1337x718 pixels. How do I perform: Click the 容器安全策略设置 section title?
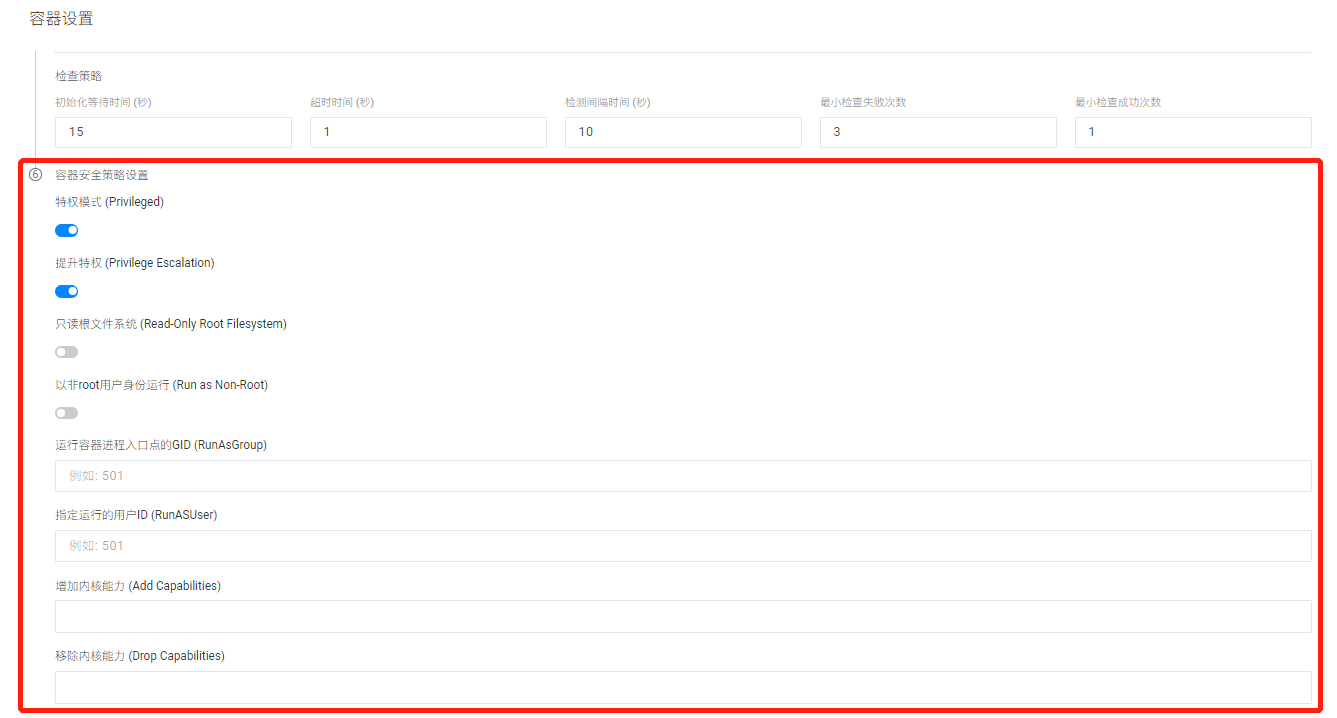[x=102, y=175]
